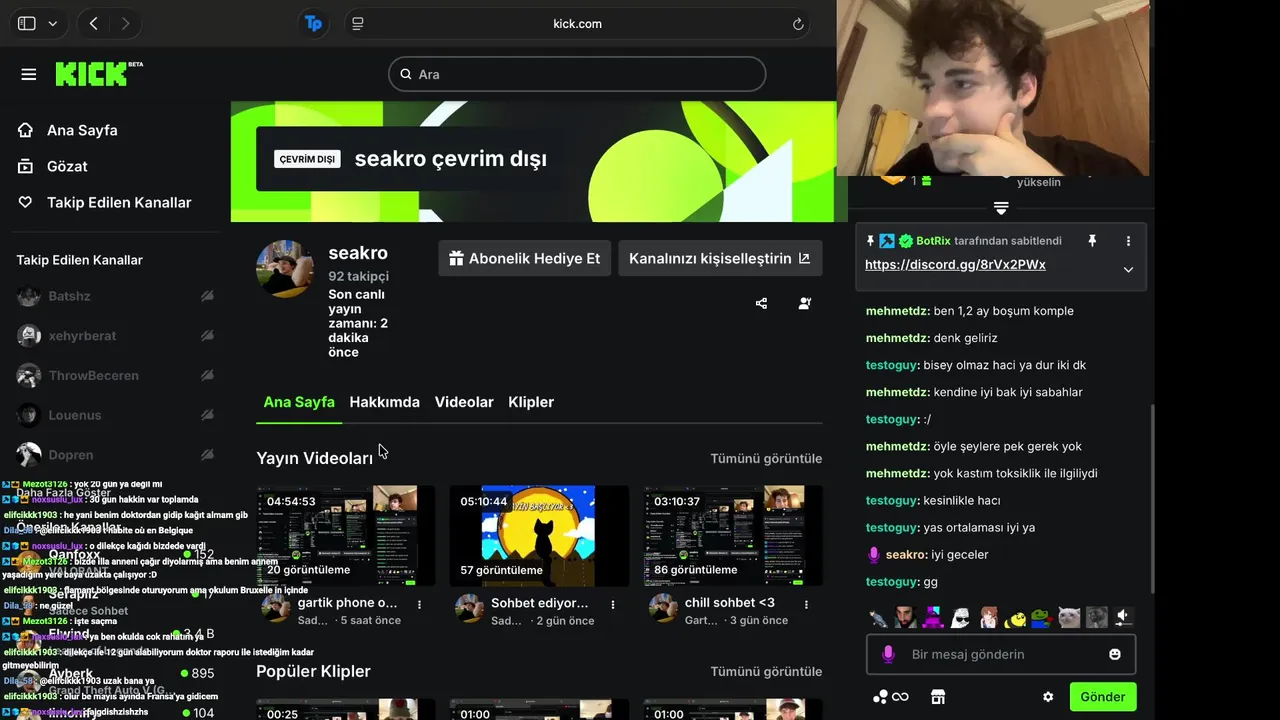Click the Bir mesaj gönderin input
The width and height of the screenshot is (1280, 720).
point(1001,654)
